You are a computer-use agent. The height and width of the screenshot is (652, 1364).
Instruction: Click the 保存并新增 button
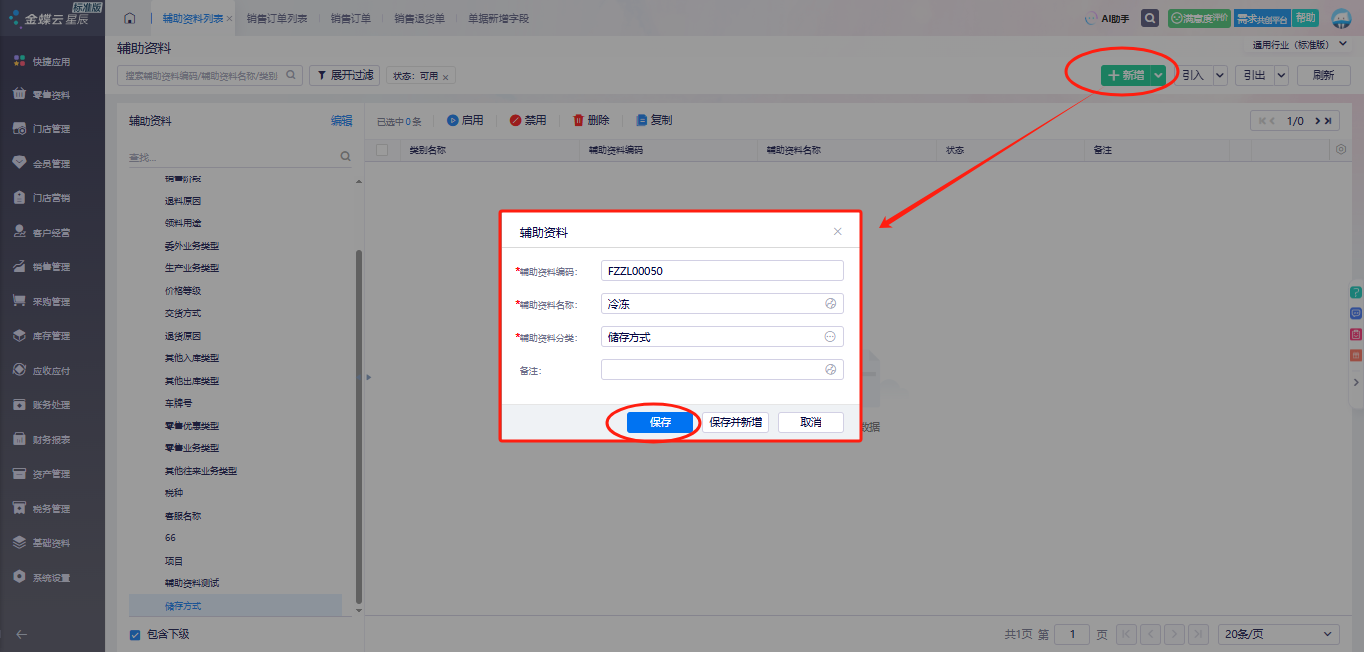tap(735, 422)
